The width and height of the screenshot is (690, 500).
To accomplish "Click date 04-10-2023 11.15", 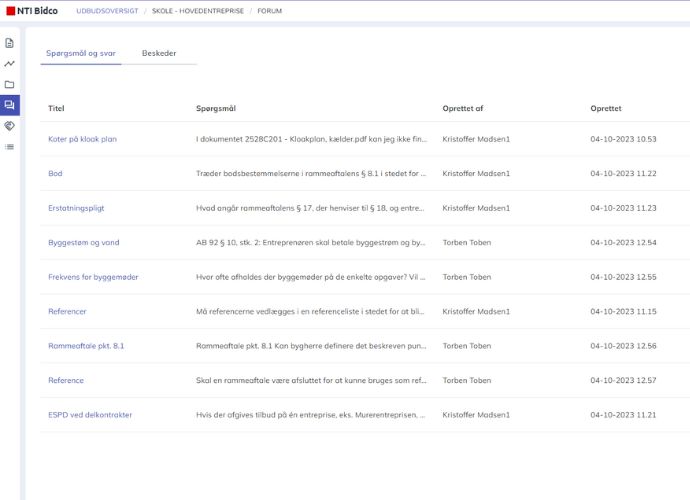I will click(x=623, y=311).
